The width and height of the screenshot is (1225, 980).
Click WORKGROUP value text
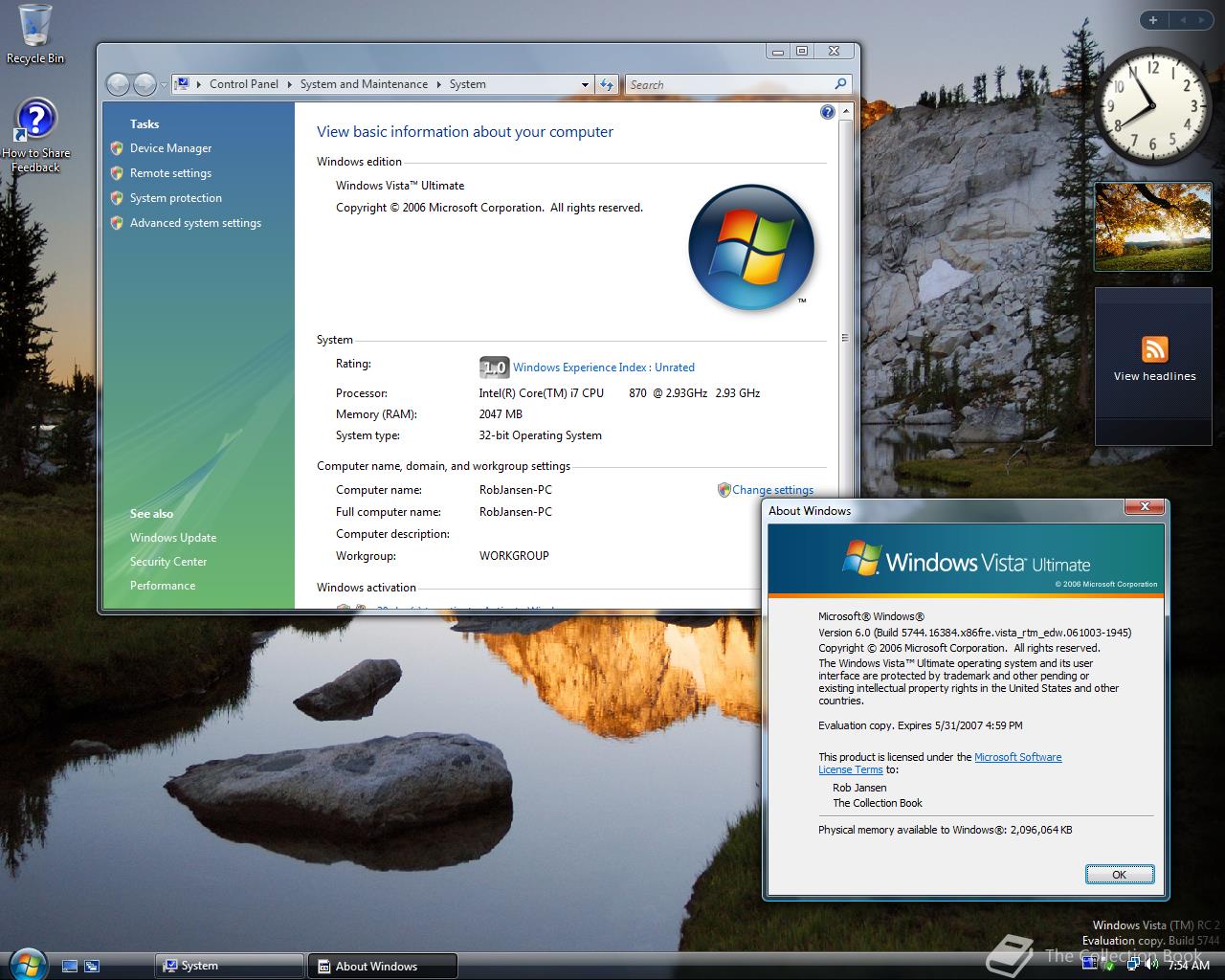pyautogui.click(x=514, y=556)
